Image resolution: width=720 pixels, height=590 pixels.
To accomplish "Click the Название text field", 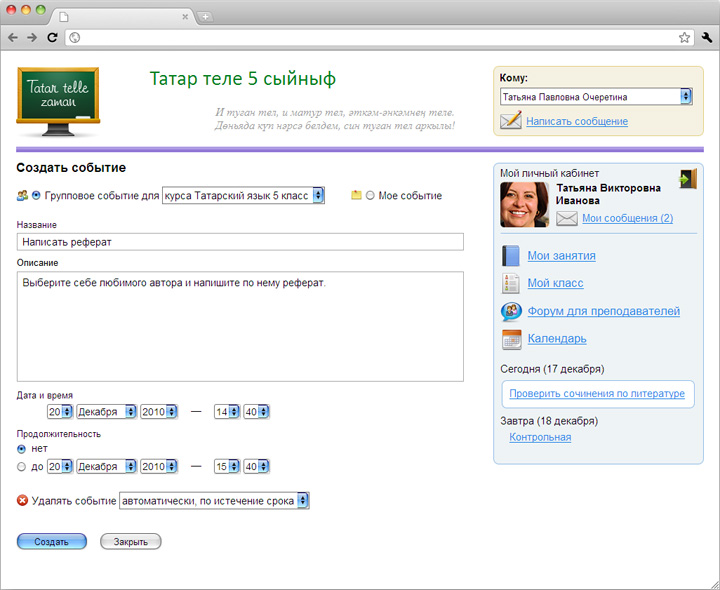I will click(240, 242).
